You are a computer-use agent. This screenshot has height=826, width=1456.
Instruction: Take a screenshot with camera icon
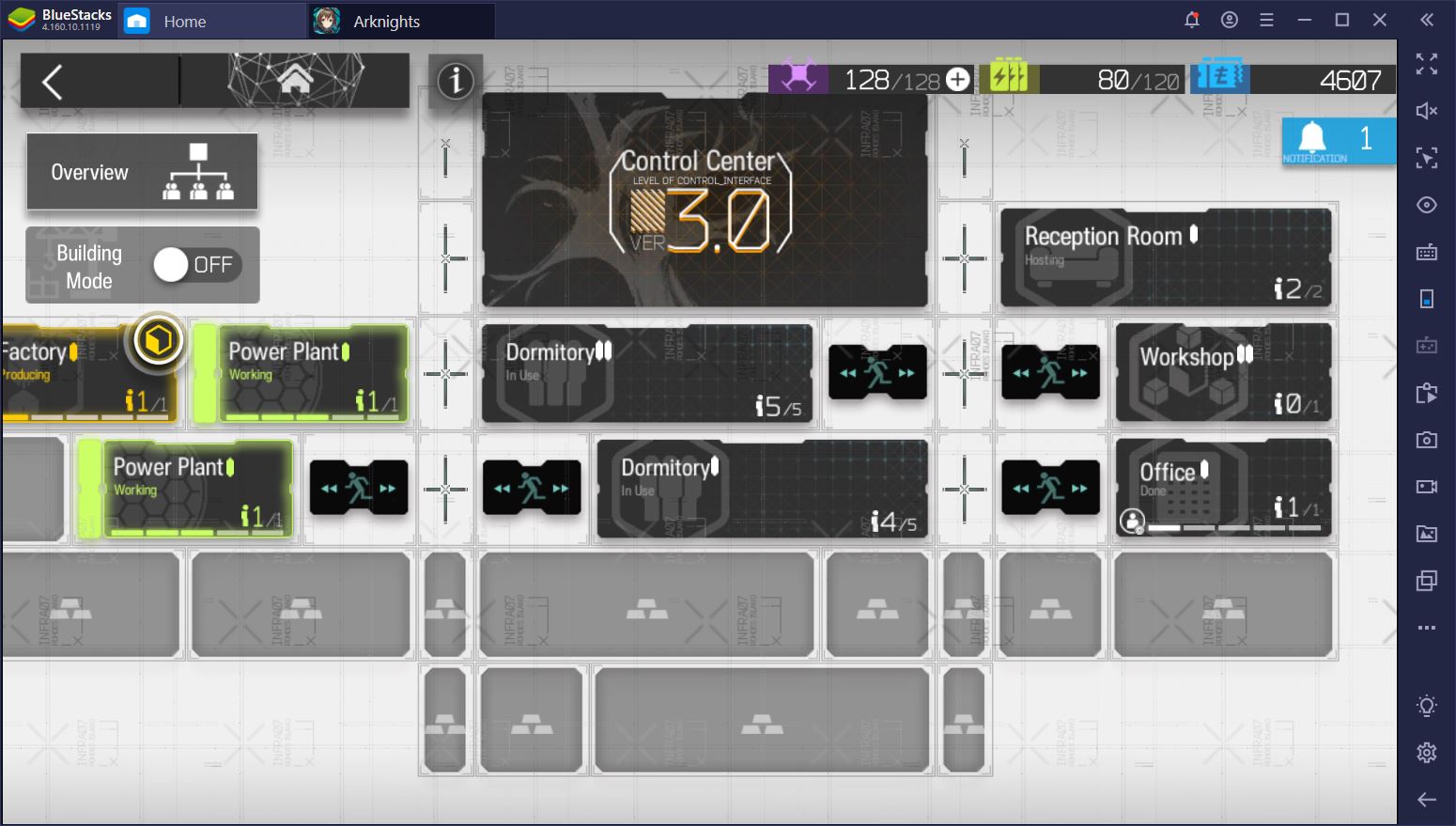point(1427,440)
